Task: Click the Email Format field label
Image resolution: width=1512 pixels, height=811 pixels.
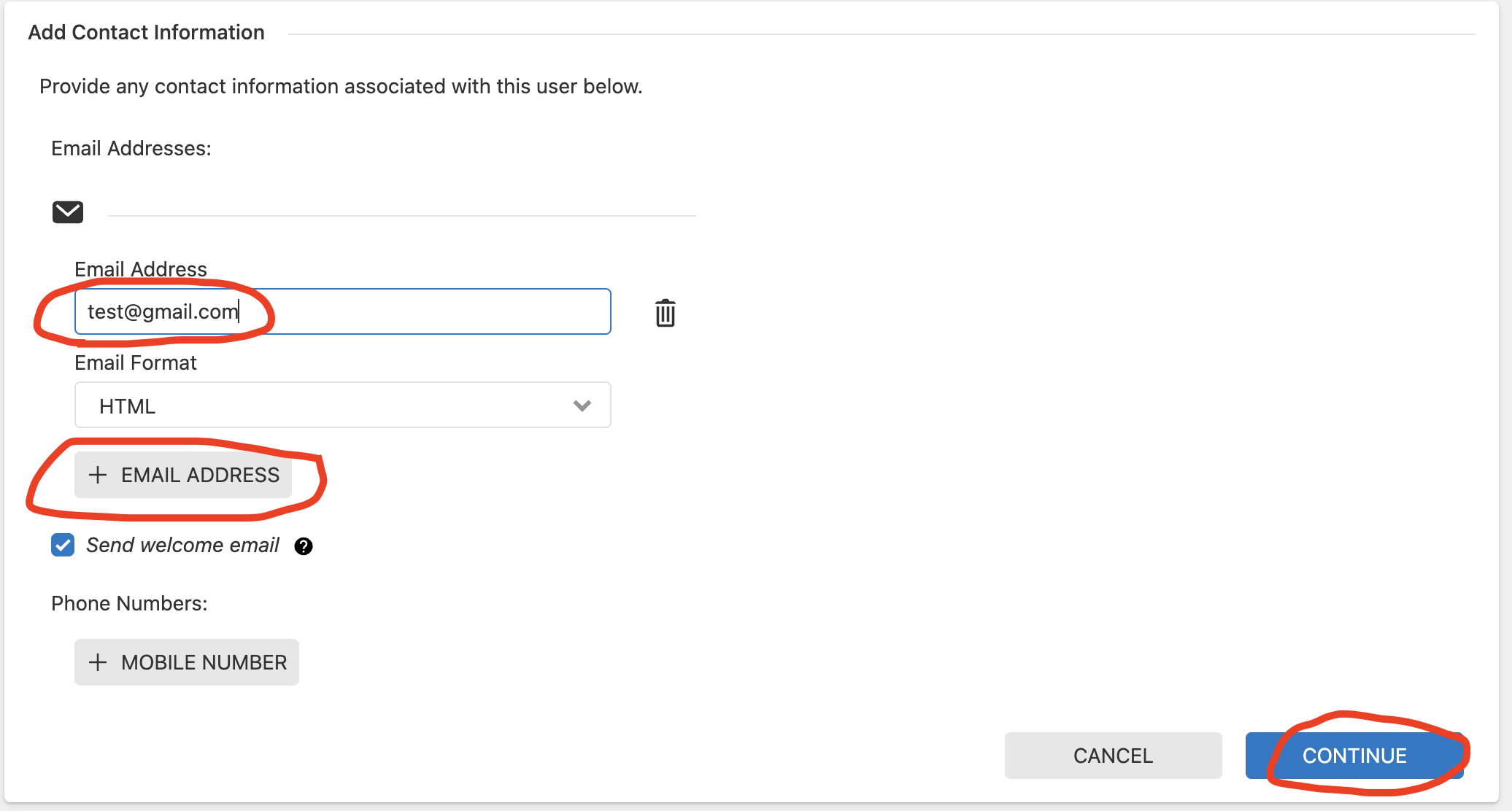Action: point(136,362)
